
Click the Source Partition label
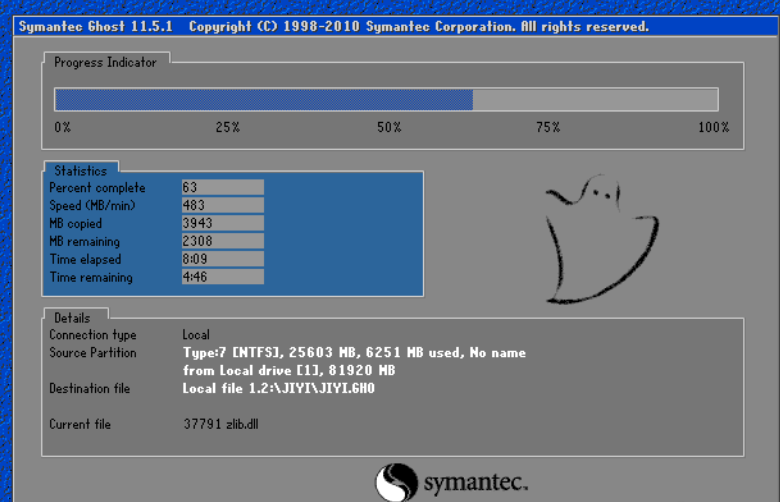pos(93,353)
